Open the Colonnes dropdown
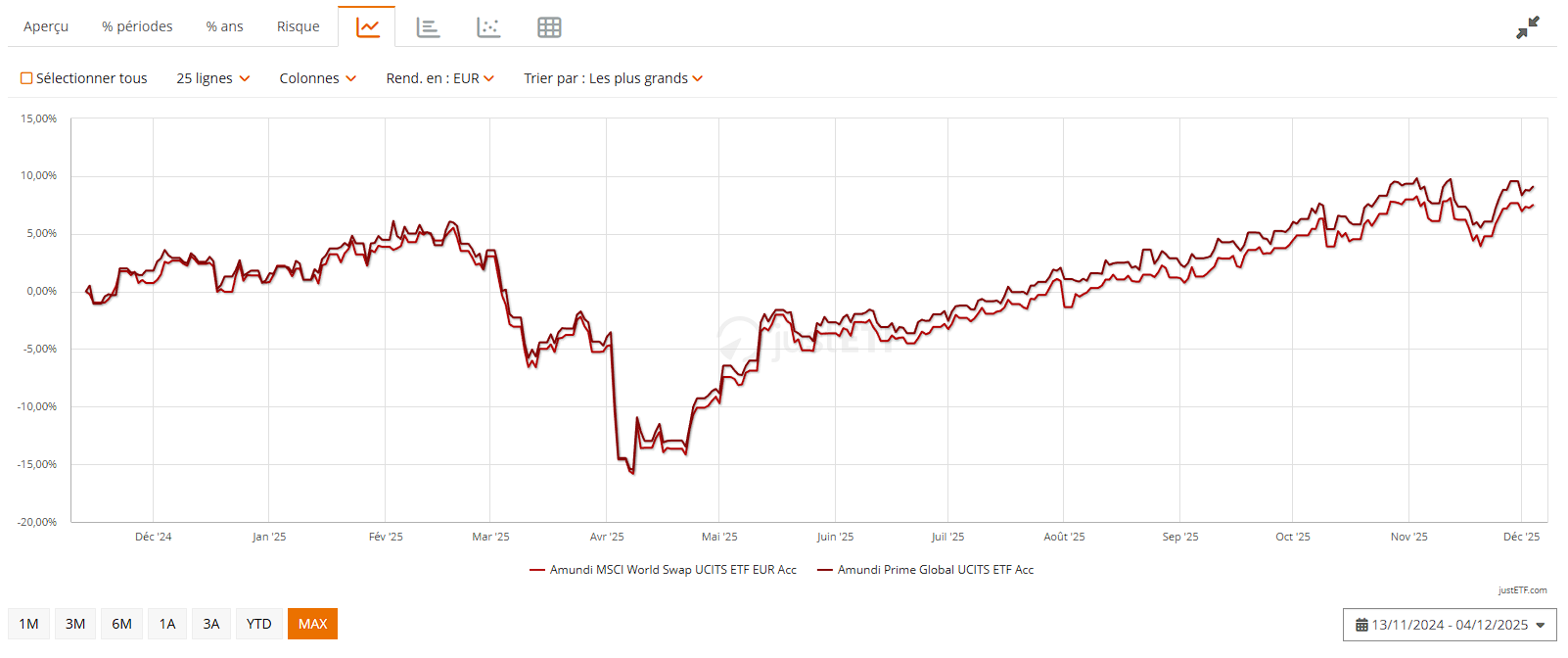This screenshot has width=1568, height=658. (x=317, y=78)
